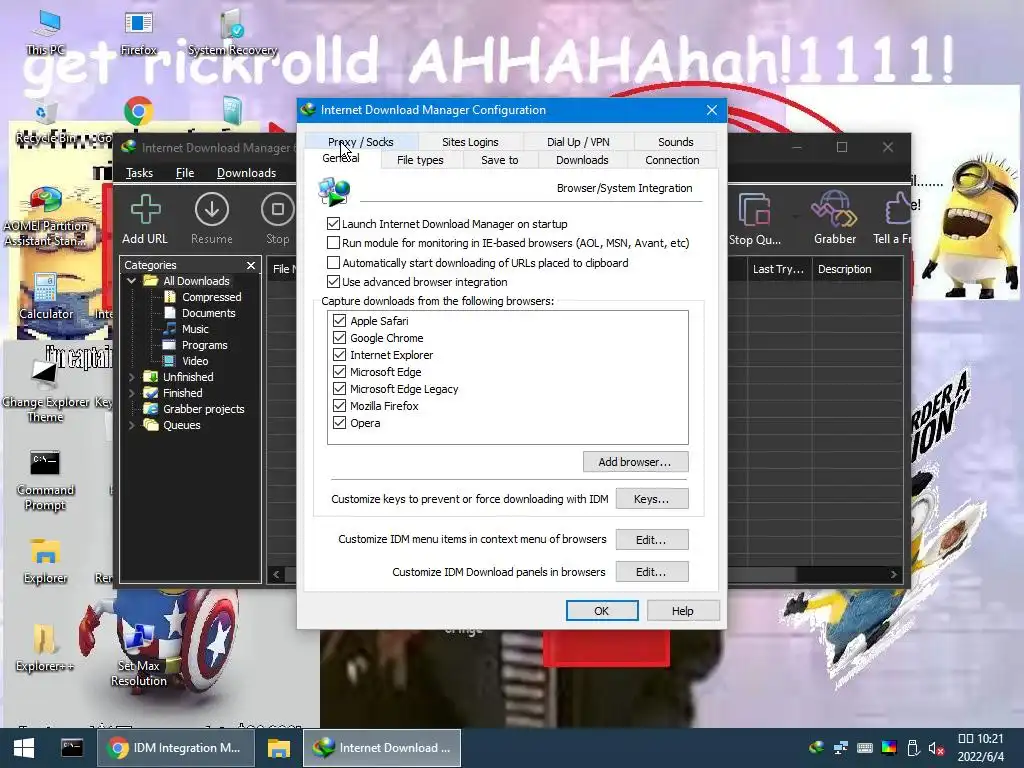Click the touch keyboard tray icon

point(865,748)
